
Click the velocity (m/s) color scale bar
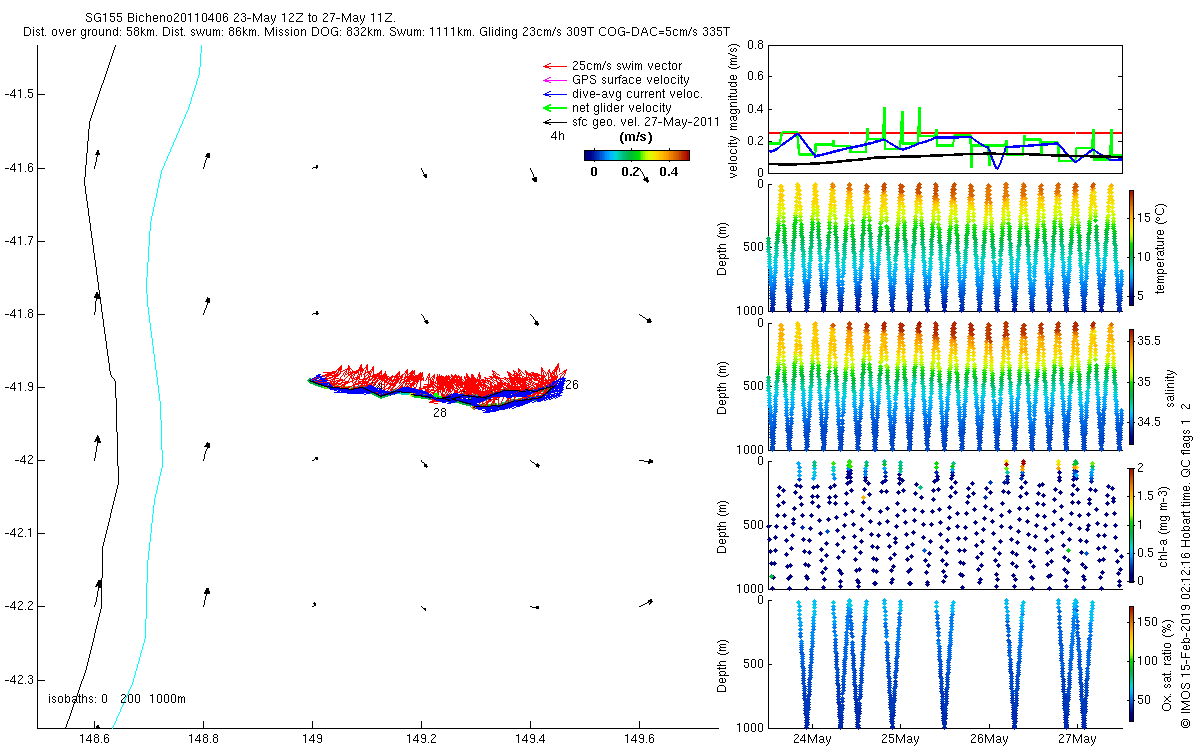point(636,155)
